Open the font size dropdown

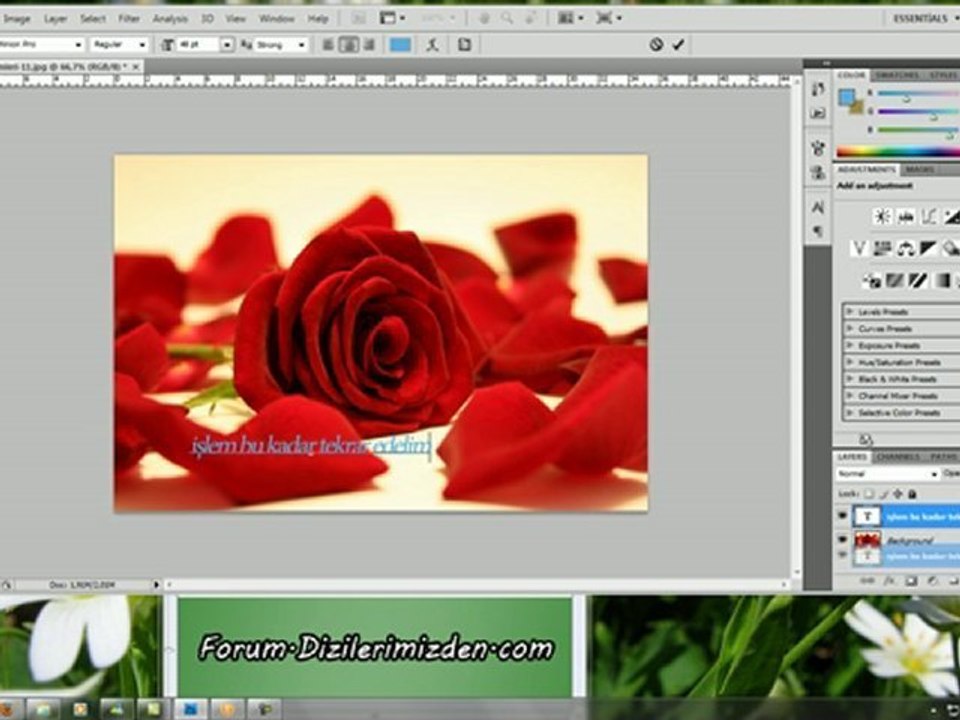(x=227, y=45)
